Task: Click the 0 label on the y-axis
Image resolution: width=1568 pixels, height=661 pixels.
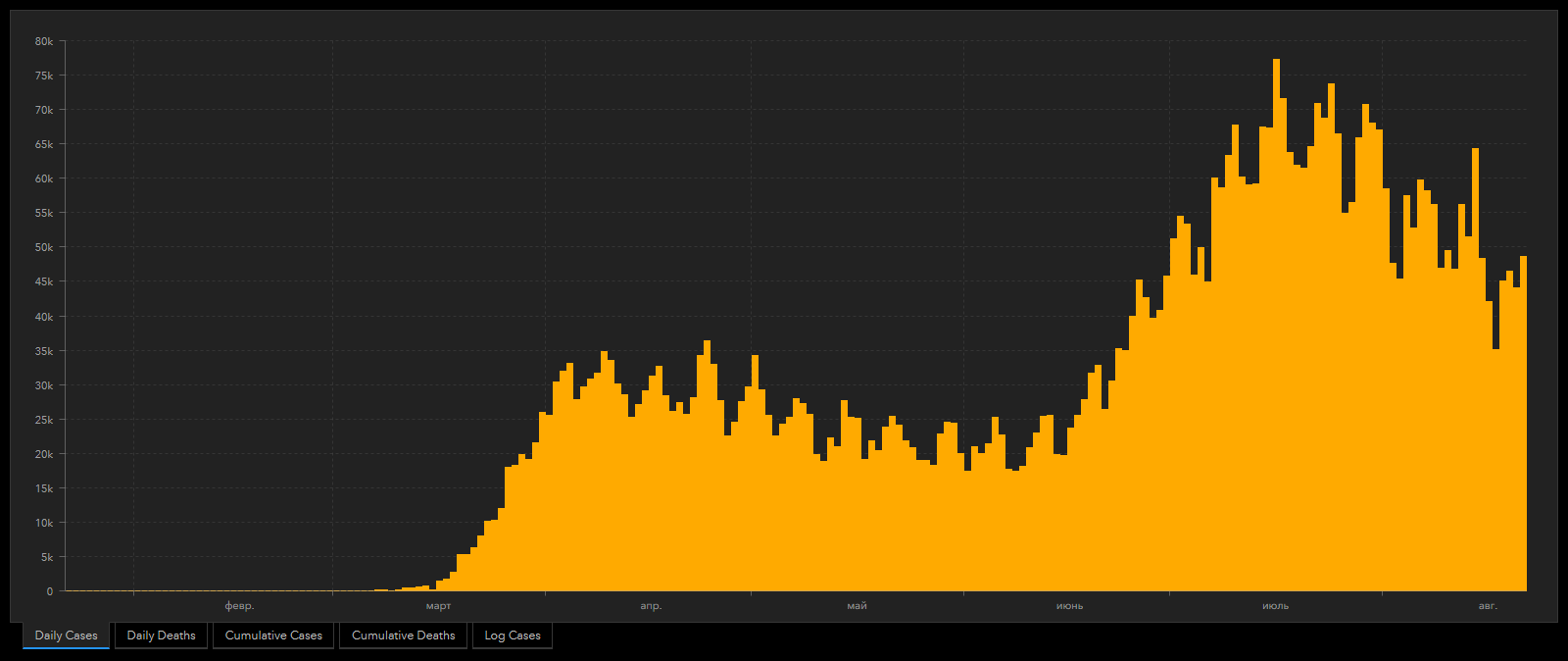Action: click(x=50, y=591)
